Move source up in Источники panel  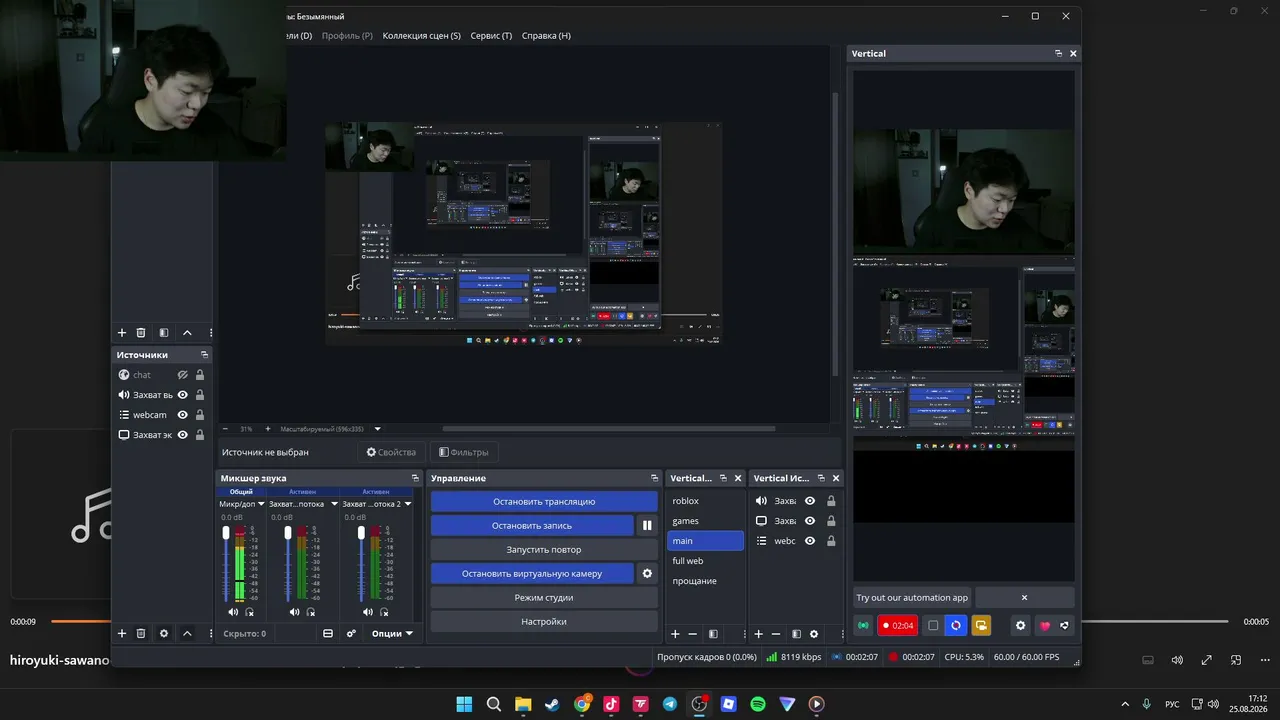[187, 633]
